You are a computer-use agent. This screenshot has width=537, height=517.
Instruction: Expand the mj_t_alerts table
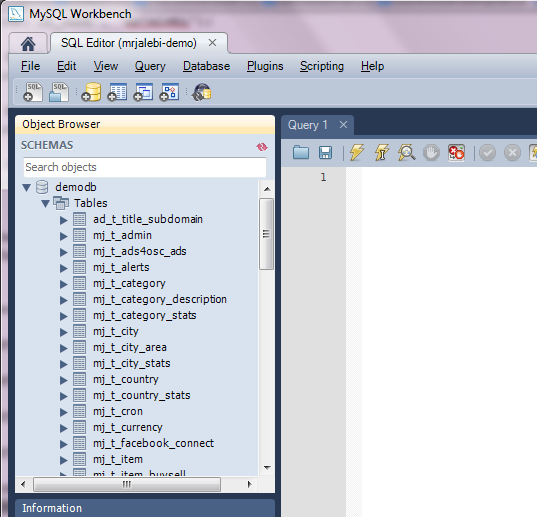point(64,268)
